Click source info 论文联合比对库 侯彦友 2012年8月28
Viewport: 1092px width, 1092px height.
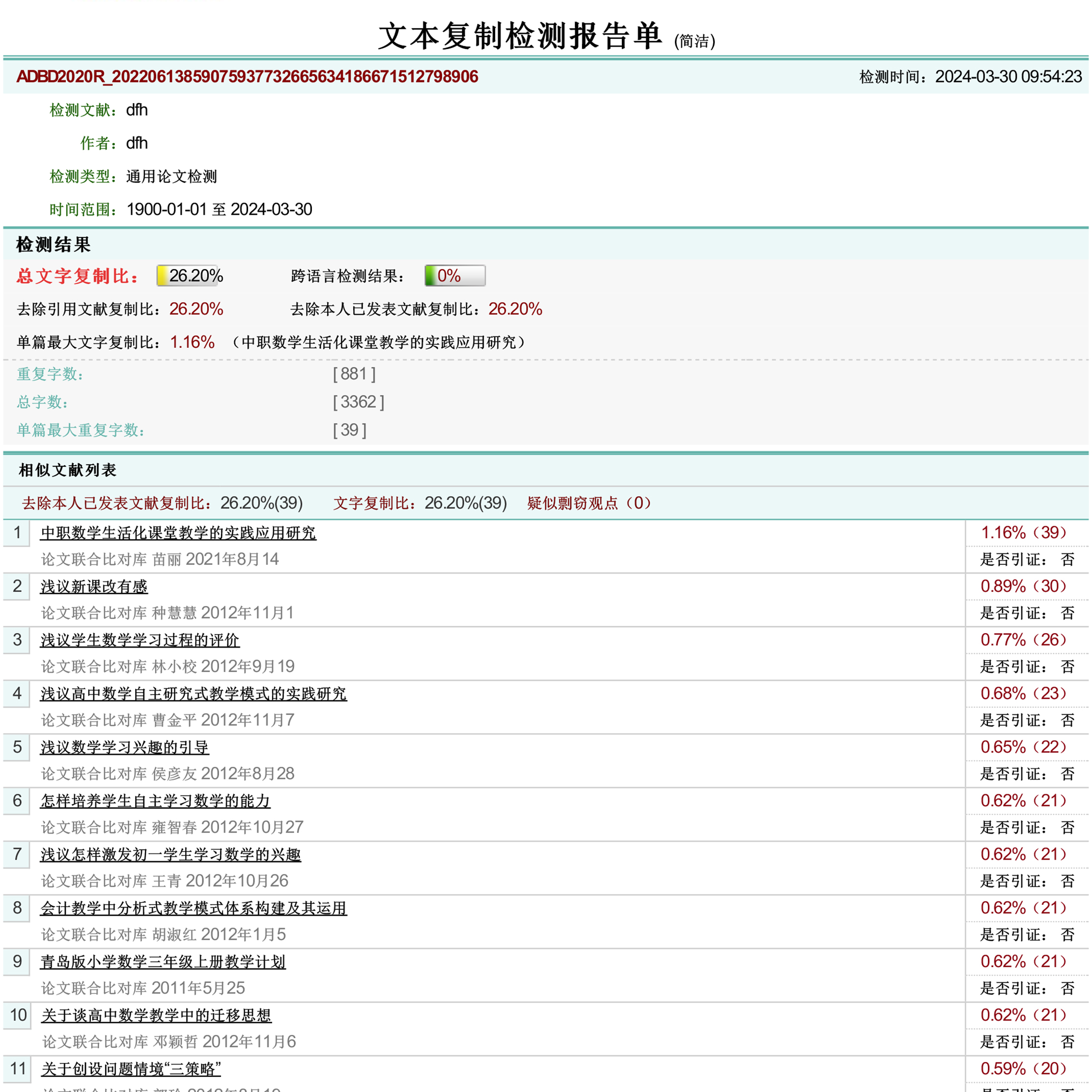(168, 774)
